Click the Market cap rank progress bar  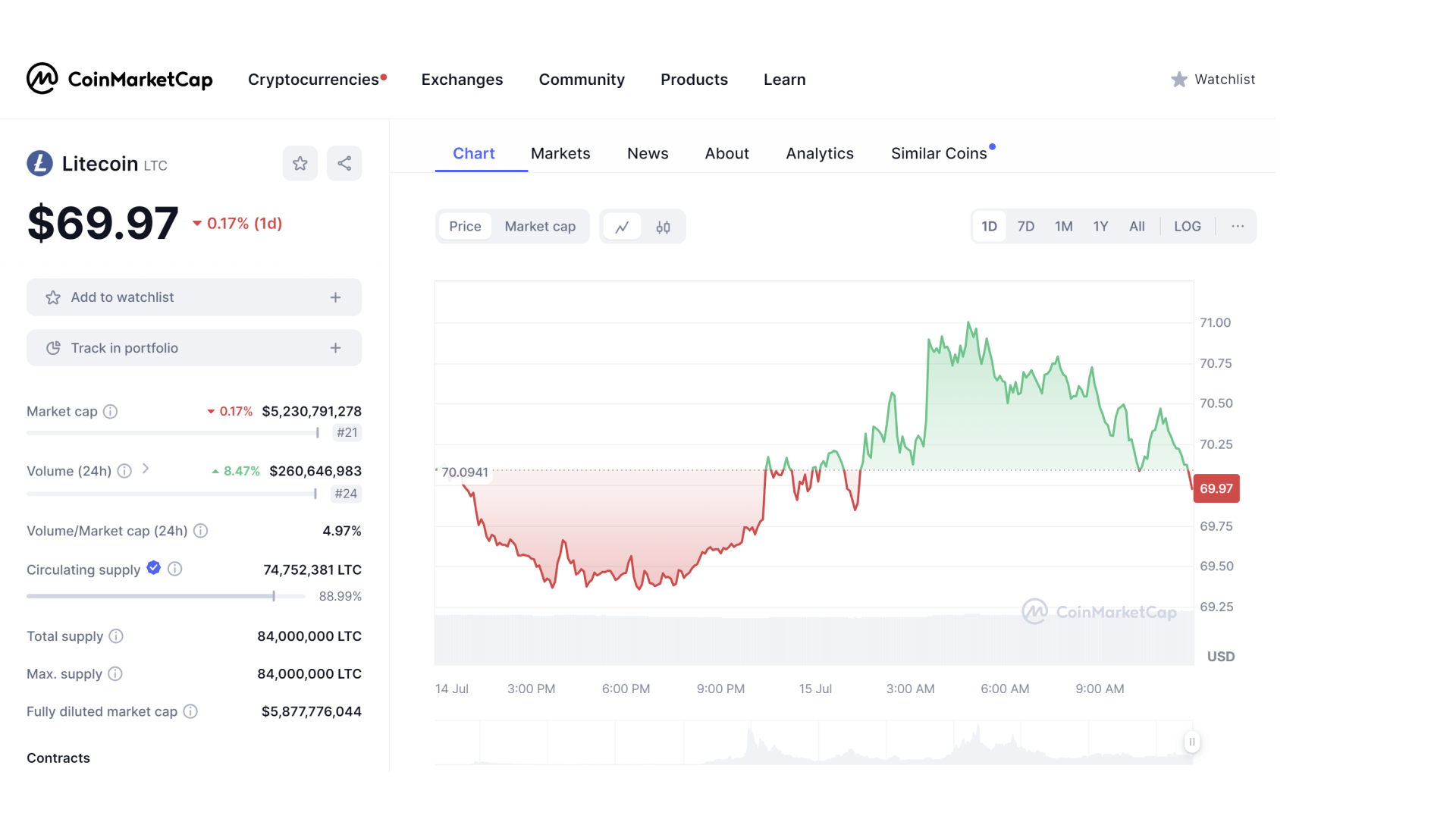click(x=173, y=432)
